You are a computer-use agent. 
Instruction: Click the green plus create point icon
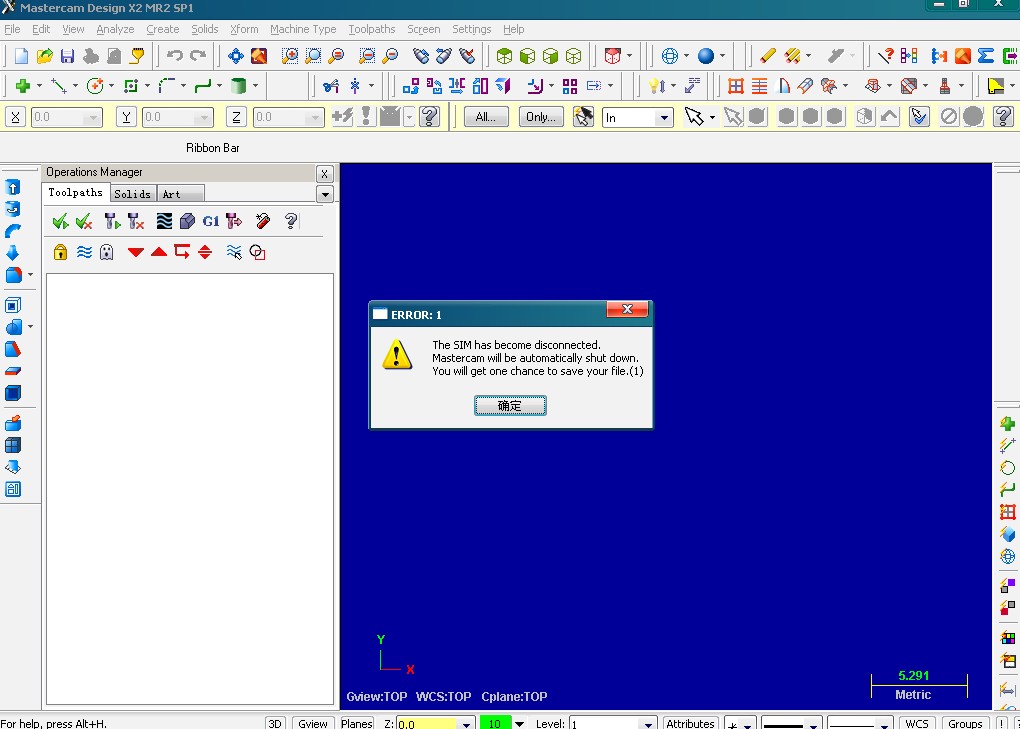click(x=23, y=86)
